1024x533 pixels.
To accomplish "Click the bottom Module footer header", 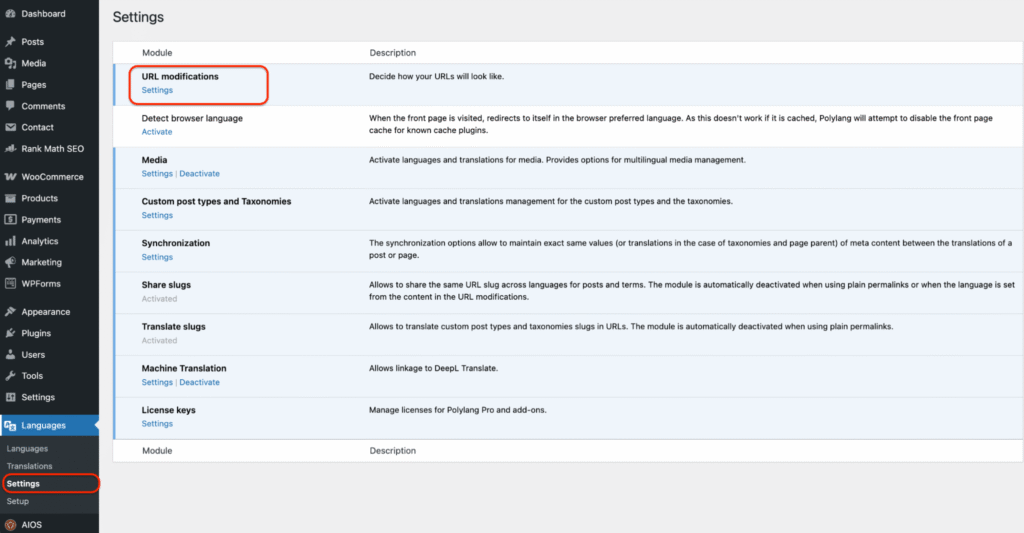I will click(x=157, y=451).
